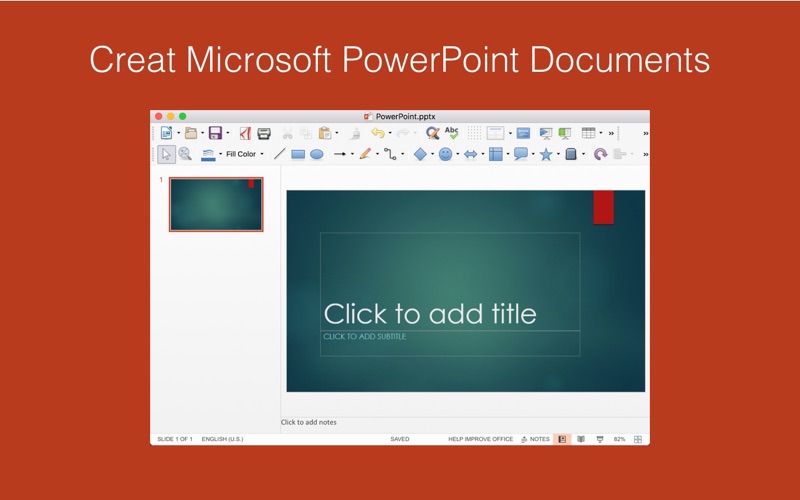Image resolution: width=800 pixels, height=500 pixels.
Task: Save the document with the floppy icon
Action: [215, 133]
